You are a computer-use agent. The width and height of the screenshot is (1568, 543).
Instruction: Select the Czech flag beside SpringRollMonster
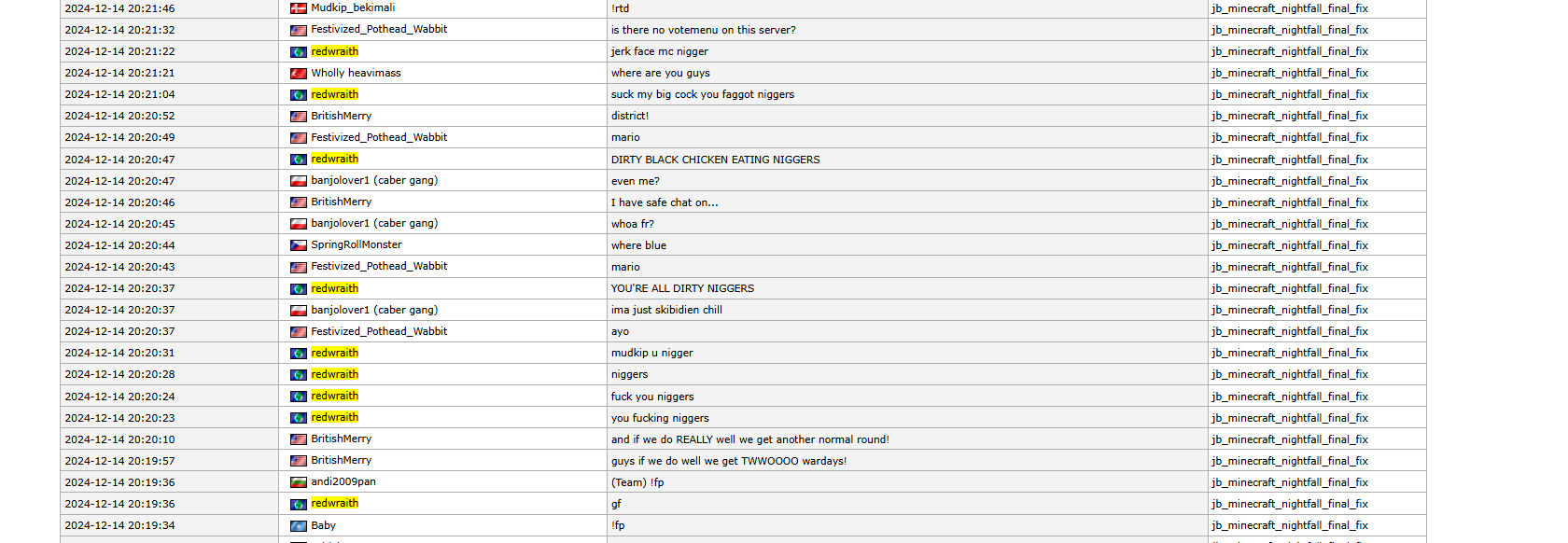[299, 245]
